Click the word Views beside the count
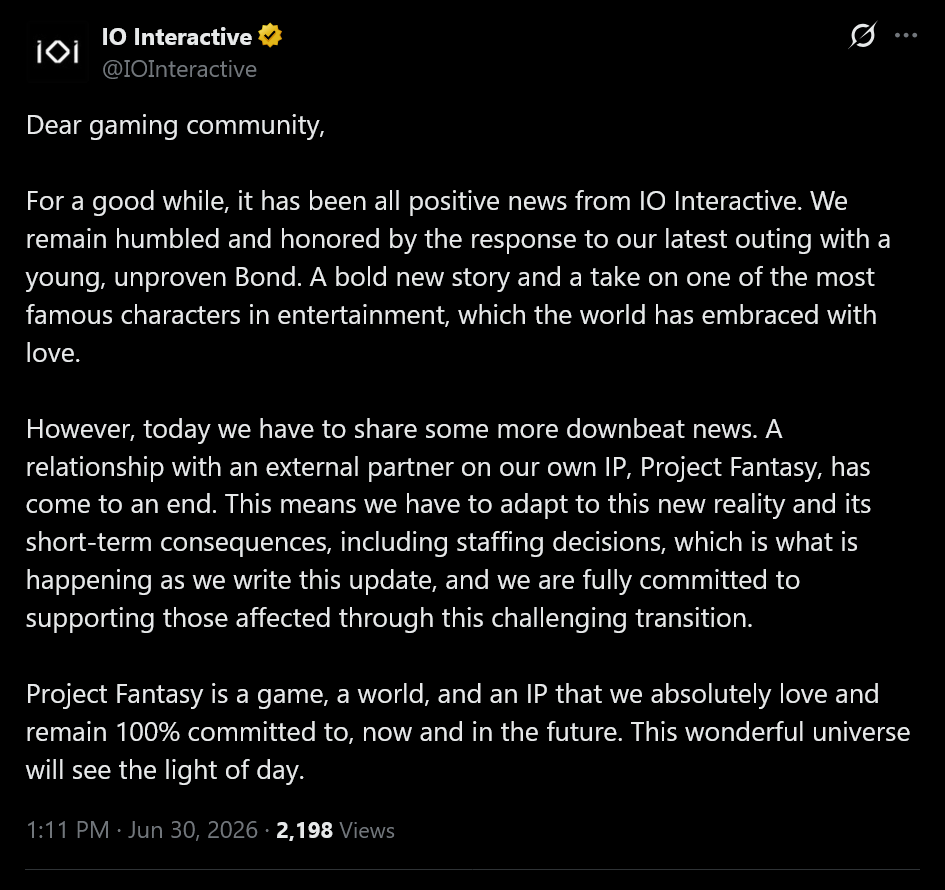945x890 pixels. (367, 830)
